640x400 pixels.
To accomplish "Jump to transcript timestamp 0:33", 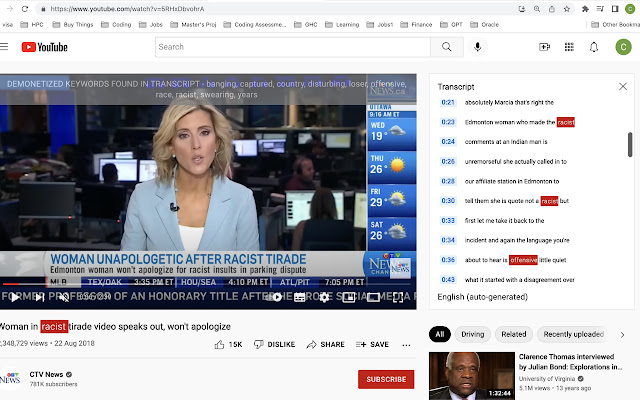I will 448,220.
